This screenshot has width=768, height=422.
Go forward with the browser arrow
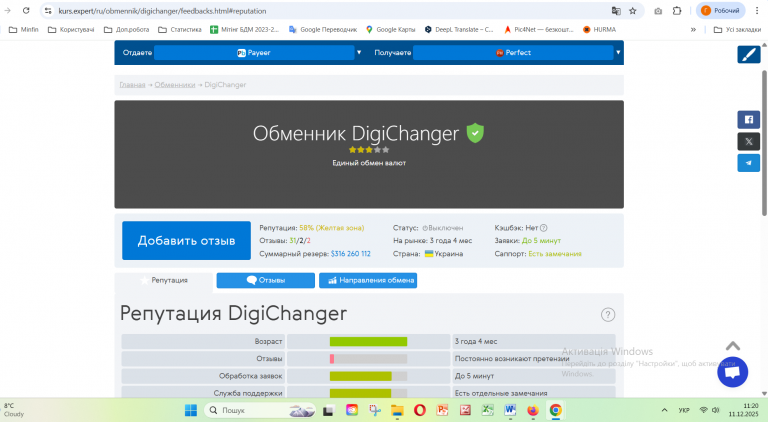tap(7, 11)
